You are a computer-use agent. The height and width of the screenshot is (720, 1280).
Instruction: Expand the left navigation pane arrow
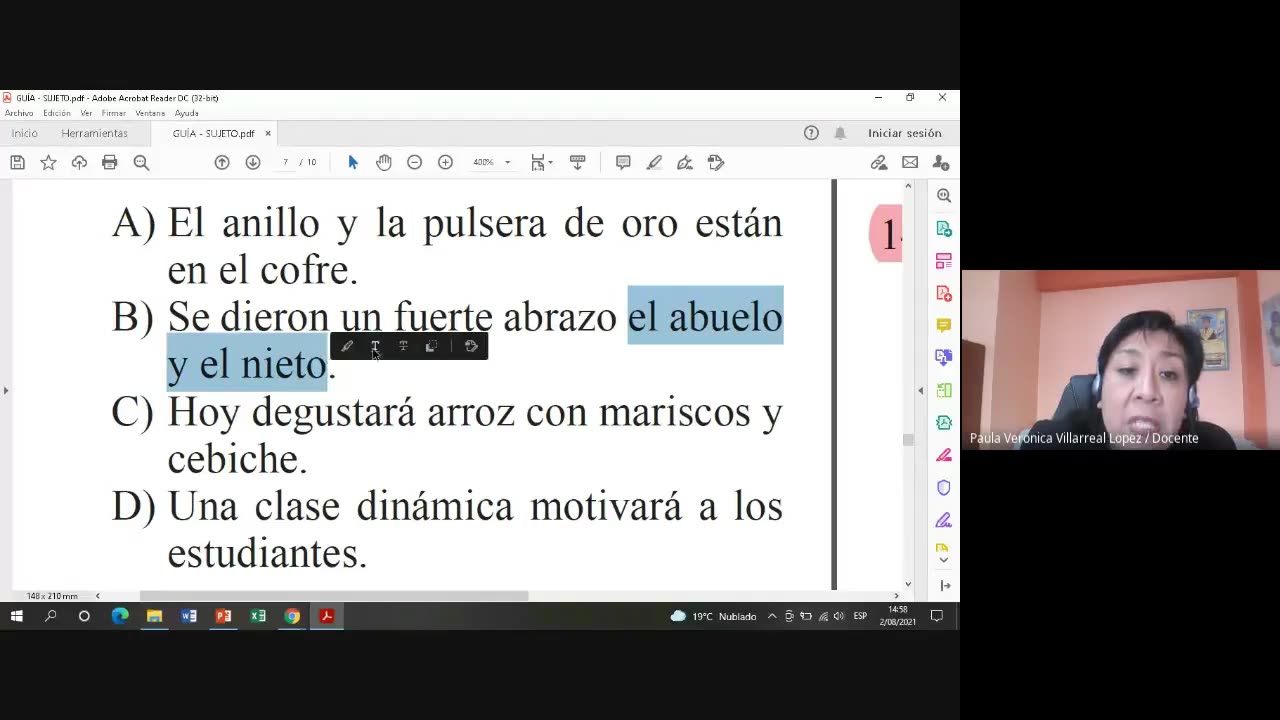[x=5, y=390]
